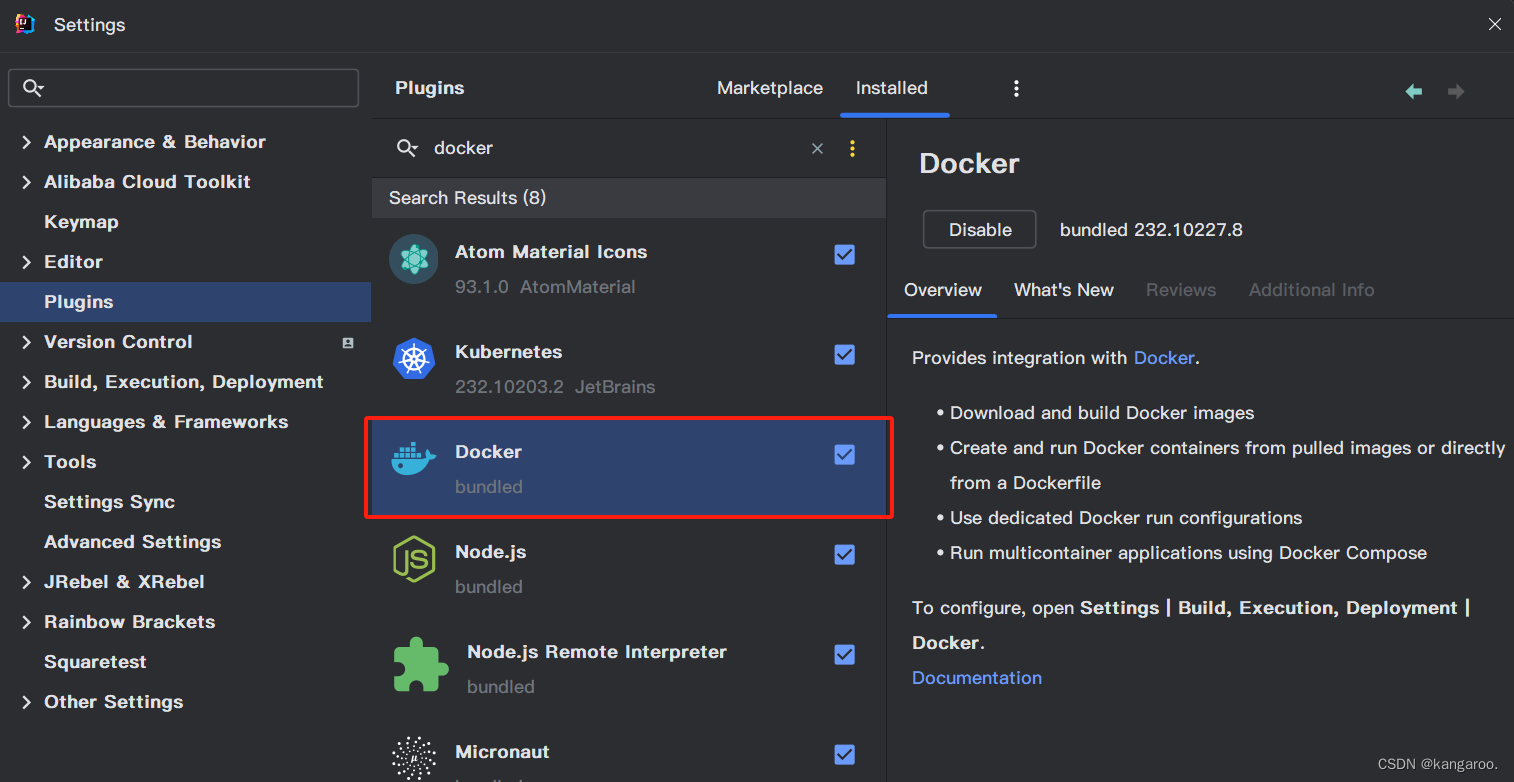Focus the settings search field

point(183,88)
